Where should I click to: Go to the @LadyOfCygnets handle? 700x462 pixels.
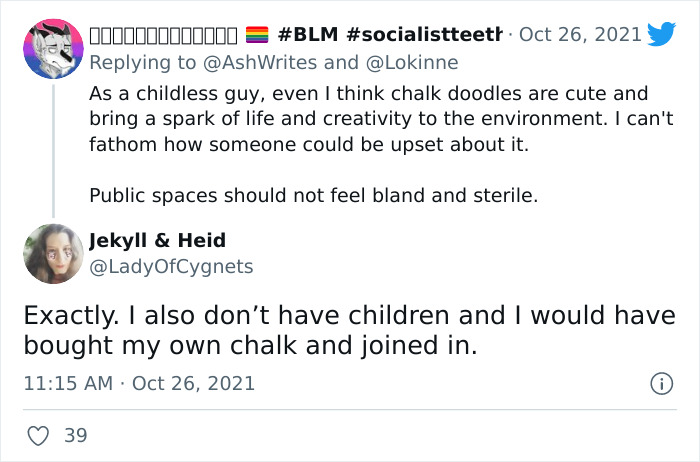click(x=171, y=266)
